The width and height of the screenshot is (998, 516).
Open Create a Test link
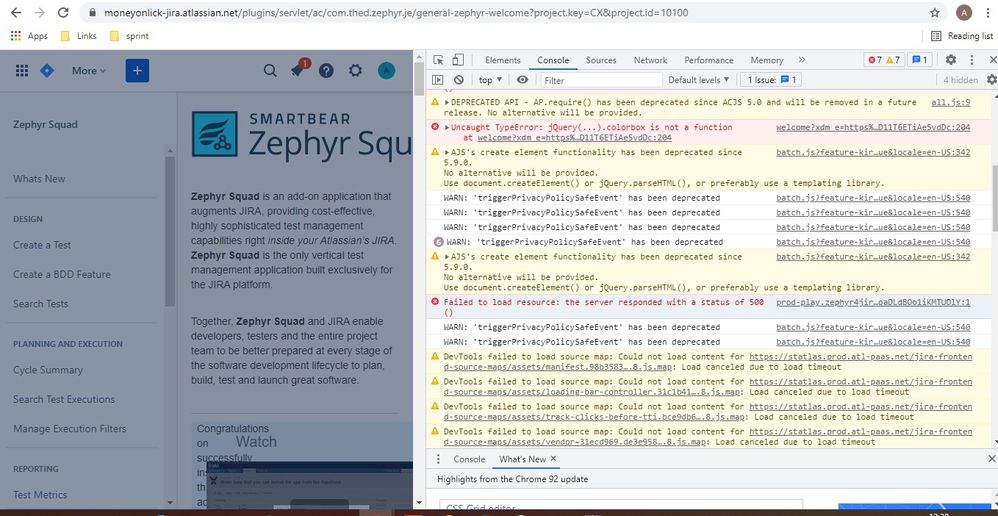pos(42,245)
